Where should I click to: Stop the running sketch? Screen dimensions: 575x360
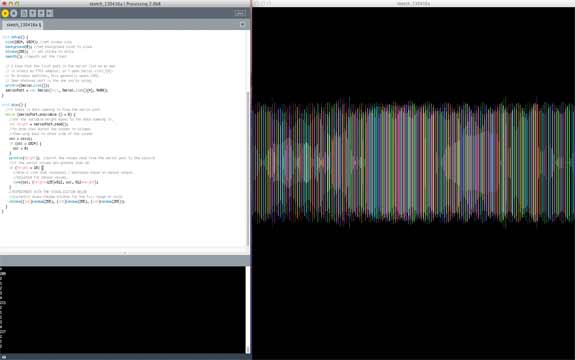click(x=14, y=14)
